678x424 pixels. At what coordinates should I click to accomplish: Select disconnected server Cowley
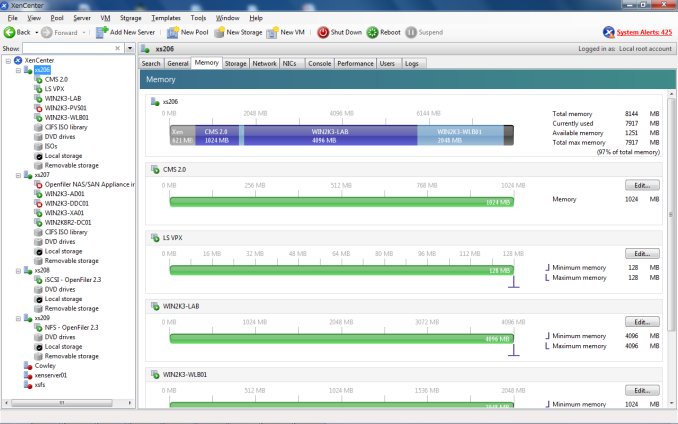tap(45, 366)
